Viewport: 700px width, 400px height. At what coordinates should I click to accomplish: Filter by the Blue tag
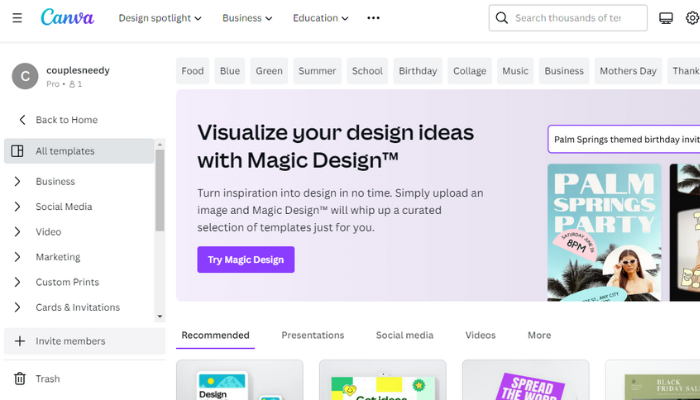click(229, 71)
